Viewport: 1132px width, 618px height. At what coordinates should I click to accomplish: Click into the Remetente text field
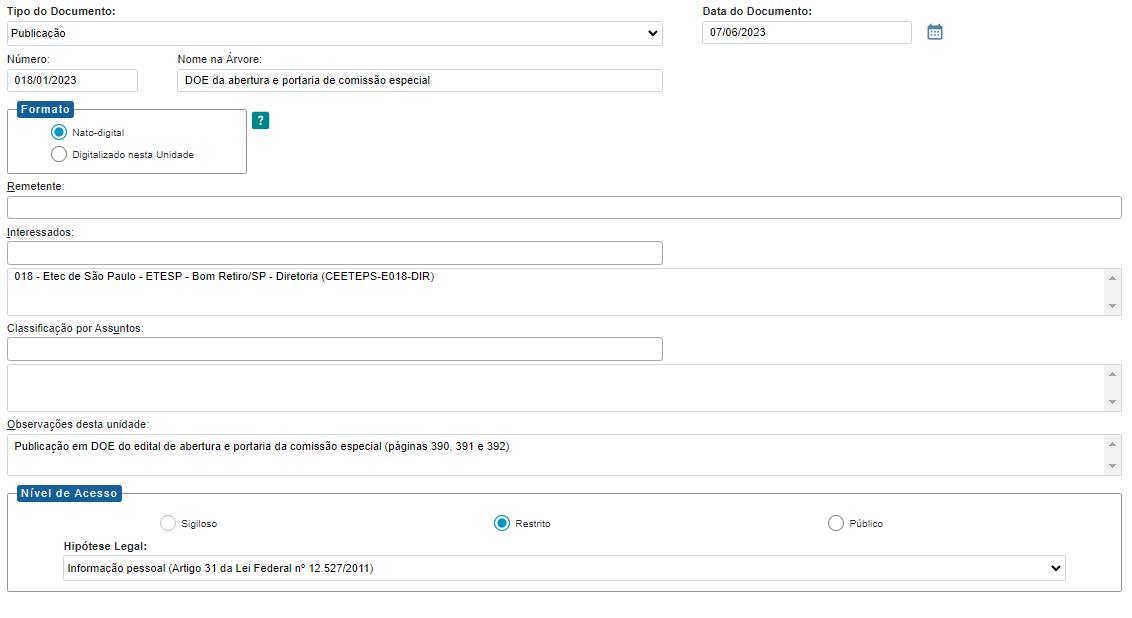point(564,207)
